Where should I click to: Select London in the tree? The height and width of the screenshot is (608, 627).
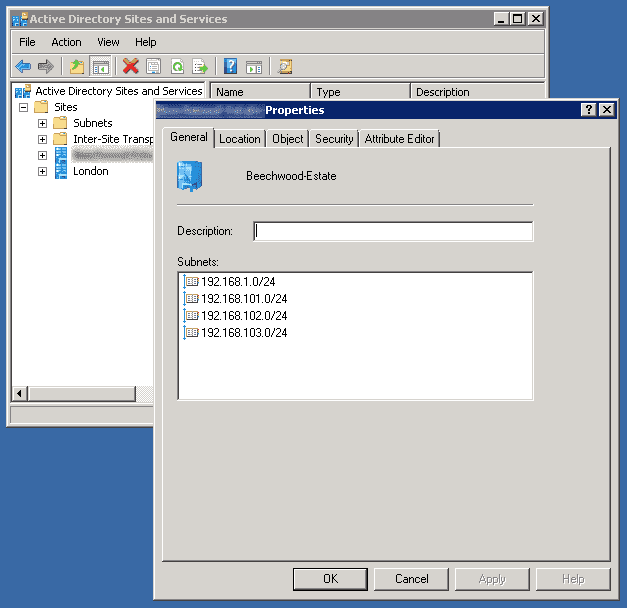(x=91, y=171)
